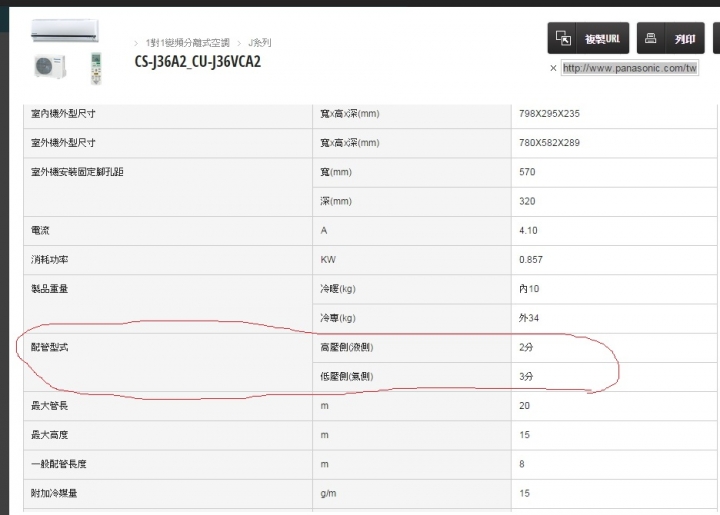Click the value 320
720x515 pixels.
tap(527, 201)
